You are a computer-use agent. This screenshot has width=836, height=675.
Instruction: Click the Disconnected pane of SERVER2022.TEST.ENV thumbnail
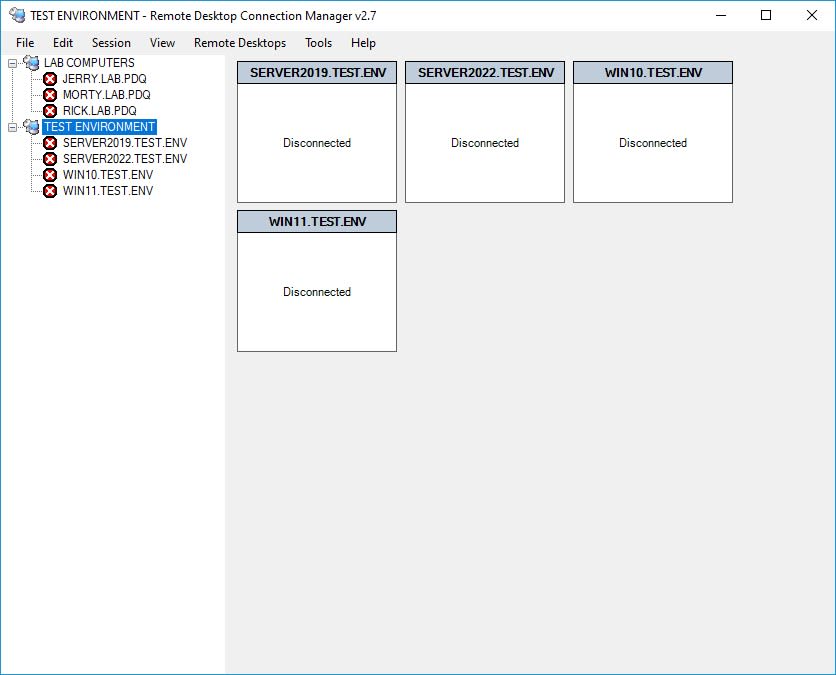485,143
